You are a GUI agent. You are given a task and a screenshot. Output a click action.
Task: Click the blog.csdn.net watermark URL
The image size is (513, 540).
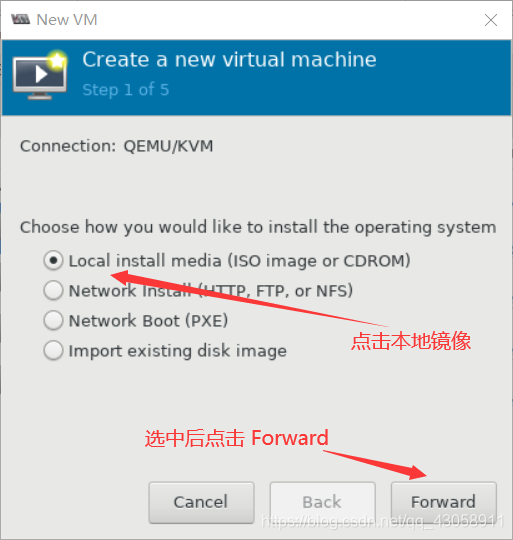pos(383,521)
